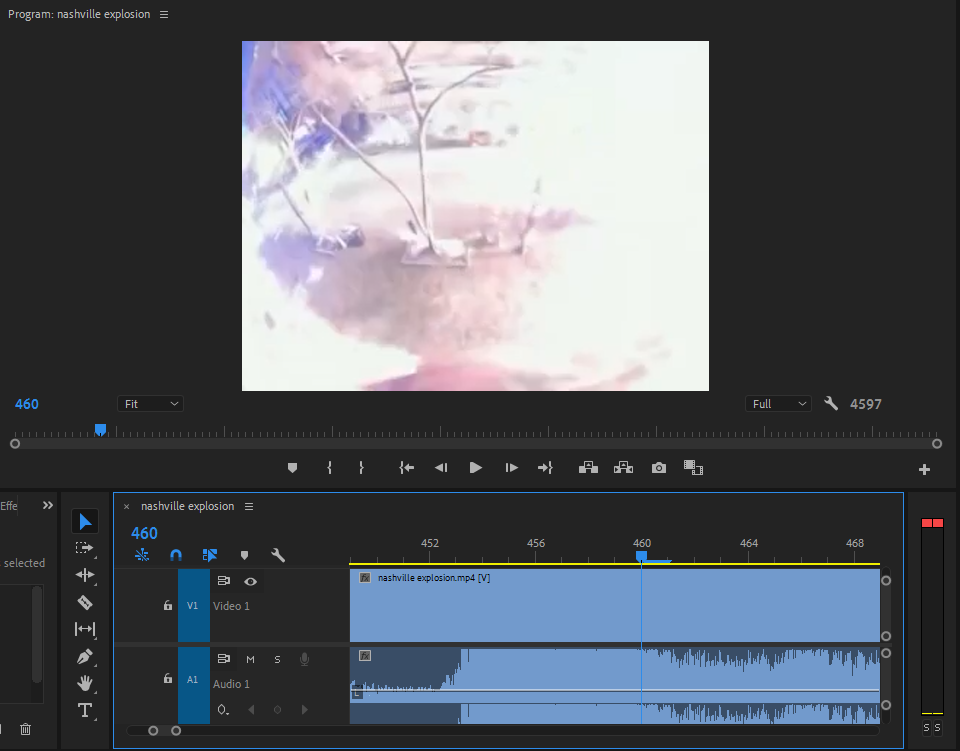Select the Selection tool arrow
This screenshot has height=751, width=960.
pos(85,521)
